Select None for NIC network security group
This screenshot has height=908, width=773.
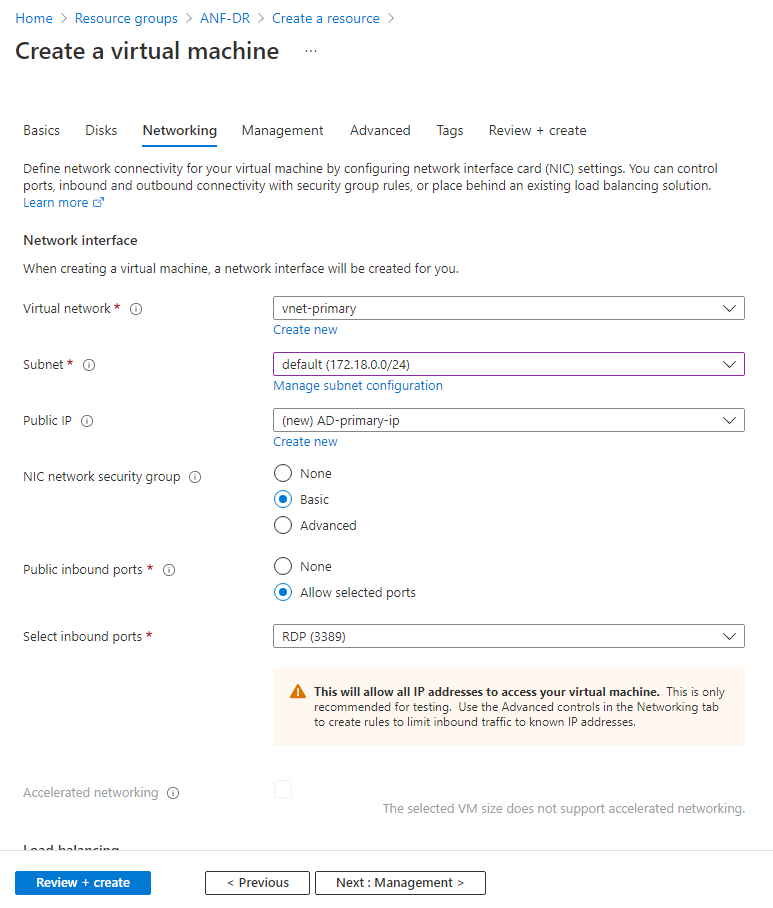pos(283,473)
